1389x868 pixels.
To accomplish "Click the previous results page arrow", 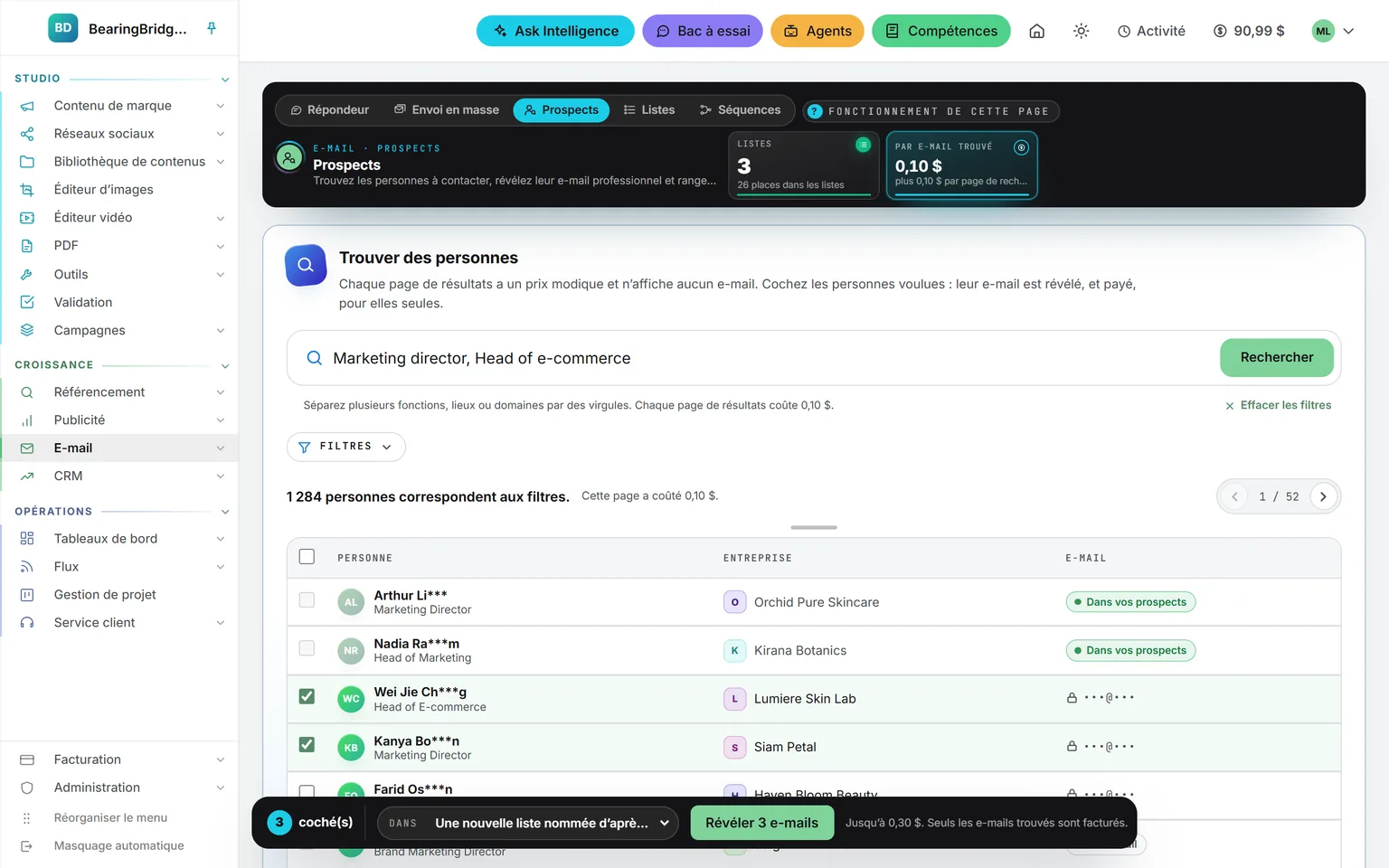I will 1234,496.
